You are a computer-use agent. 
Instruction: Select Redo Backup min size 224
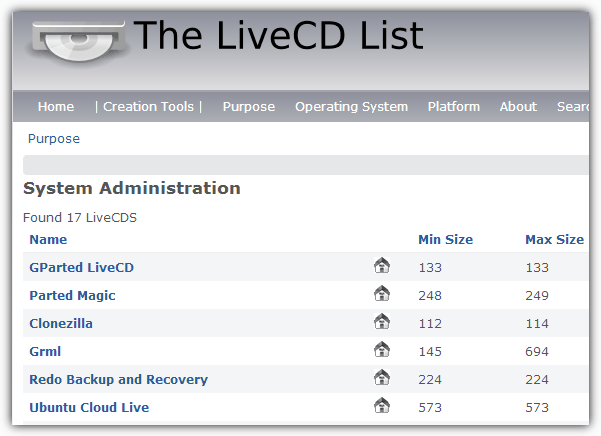[x=430, y=379]
